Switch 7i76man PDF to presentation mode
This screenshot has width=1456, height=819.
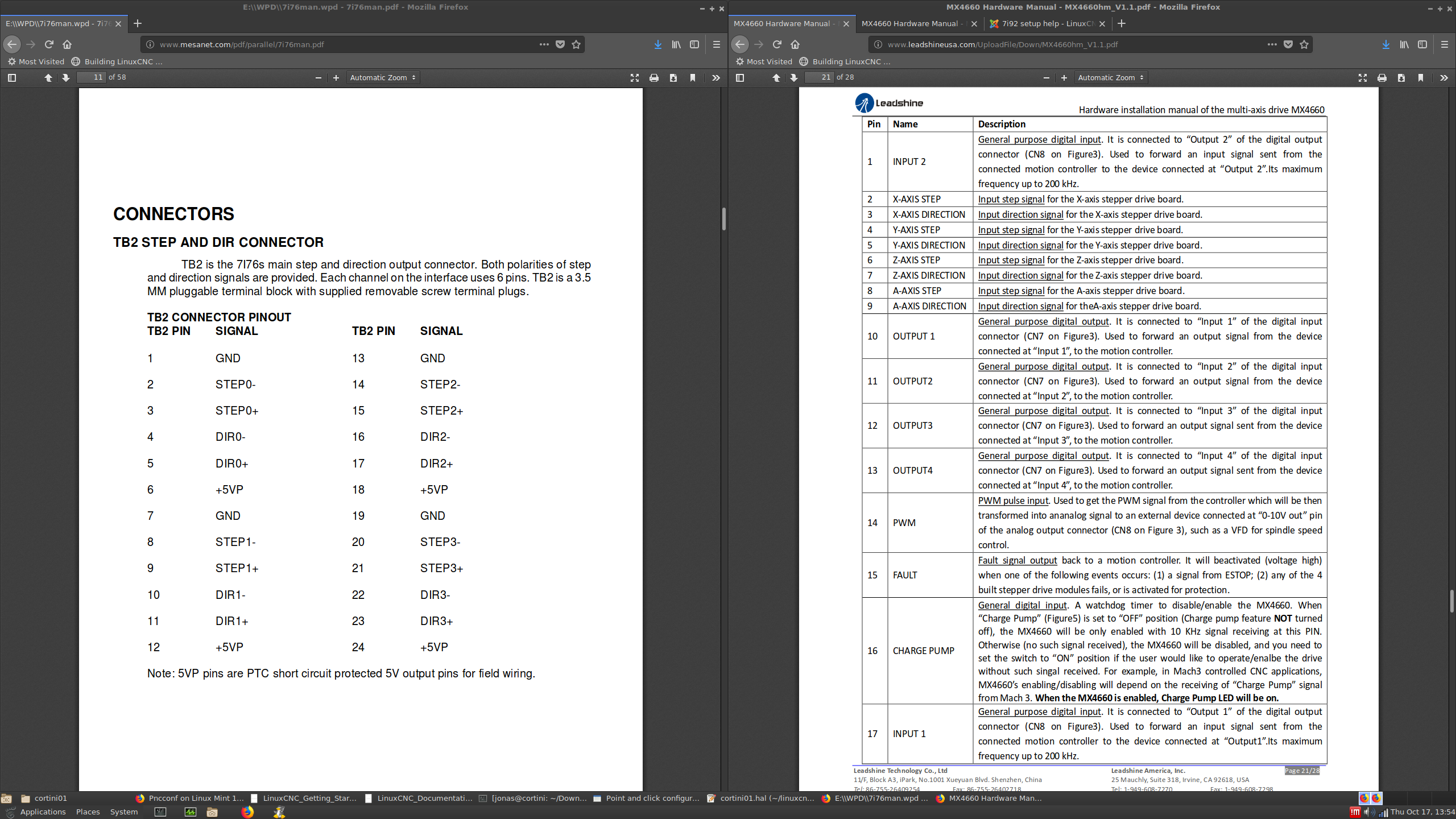(x=635, y=77)
